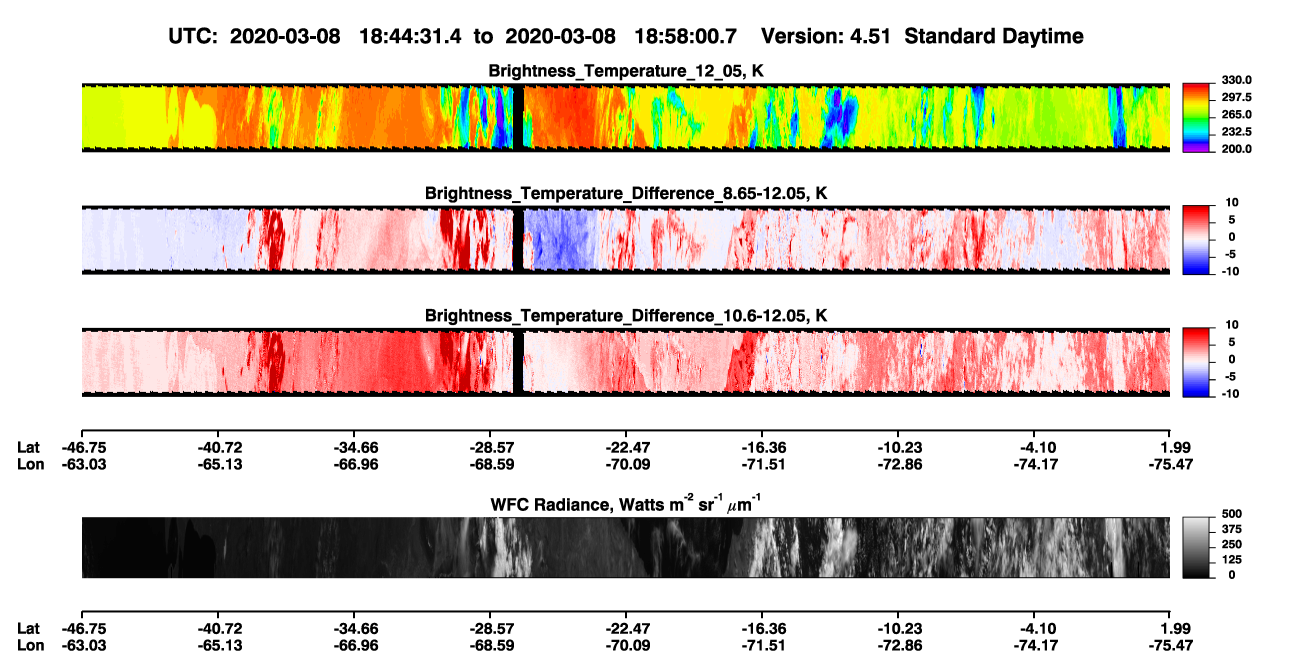Click the WFC Radiance panel title
Image resolution: width=1300 pixels, height=667 pixels.
pyautogui.click(x=626, y=505)
